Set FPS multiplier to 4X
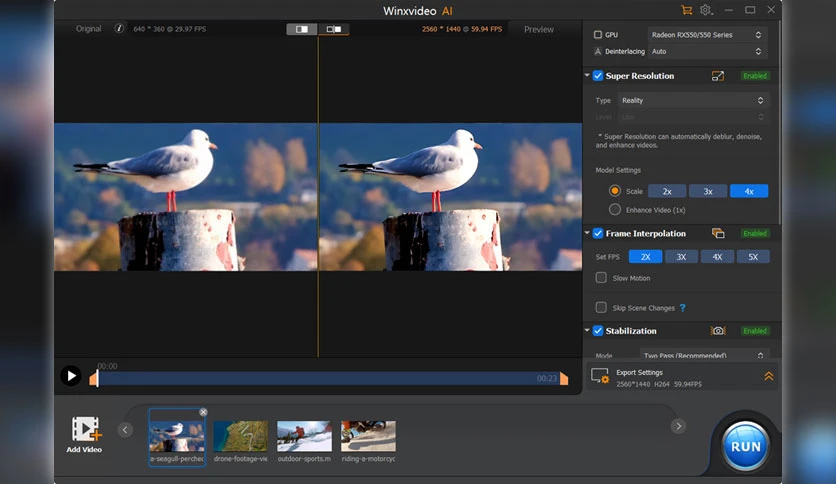Image resolution: width=836 pixels, height=484 pixels. point(717,257)
